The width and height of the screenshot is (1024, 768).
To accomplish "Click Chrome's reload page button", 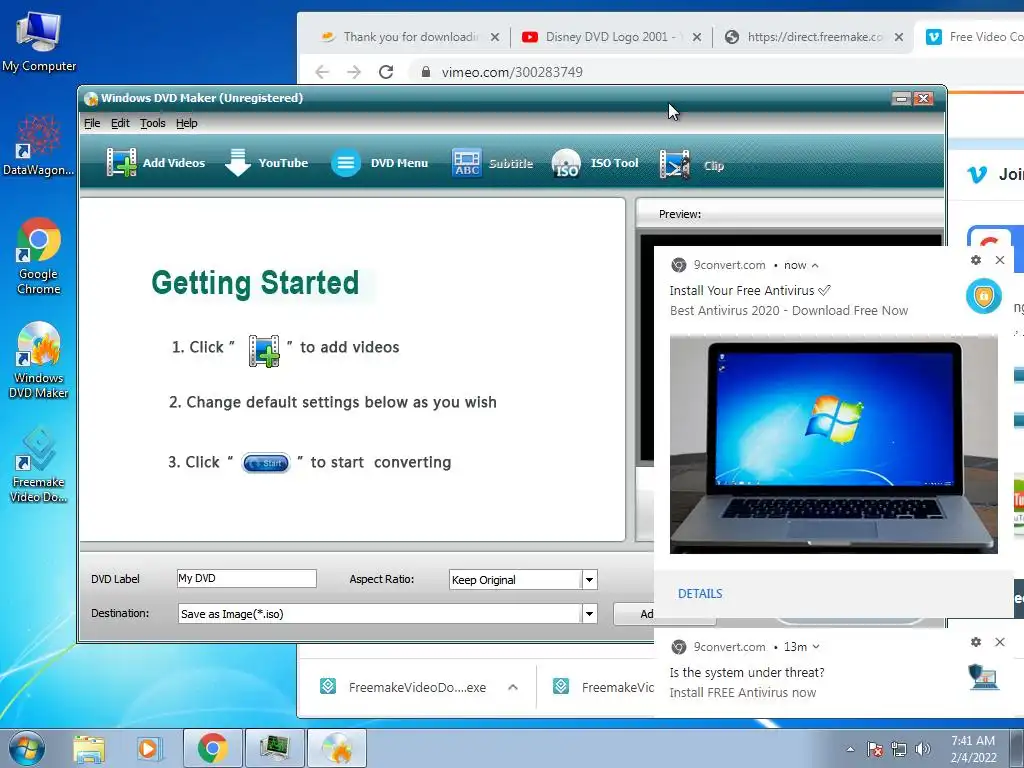I will [x=386, y=72].
